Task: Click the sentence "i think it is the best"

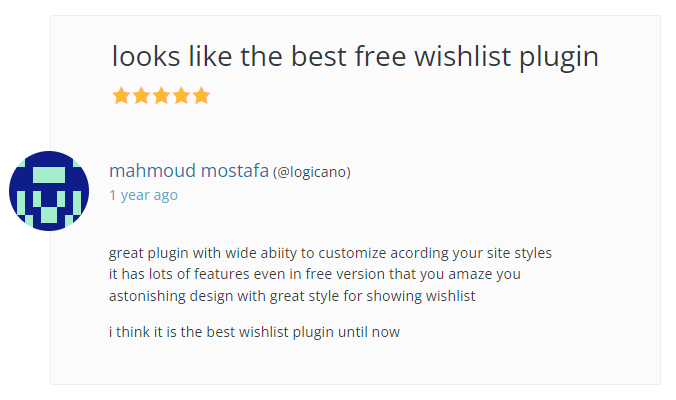Action: [254, 332]
